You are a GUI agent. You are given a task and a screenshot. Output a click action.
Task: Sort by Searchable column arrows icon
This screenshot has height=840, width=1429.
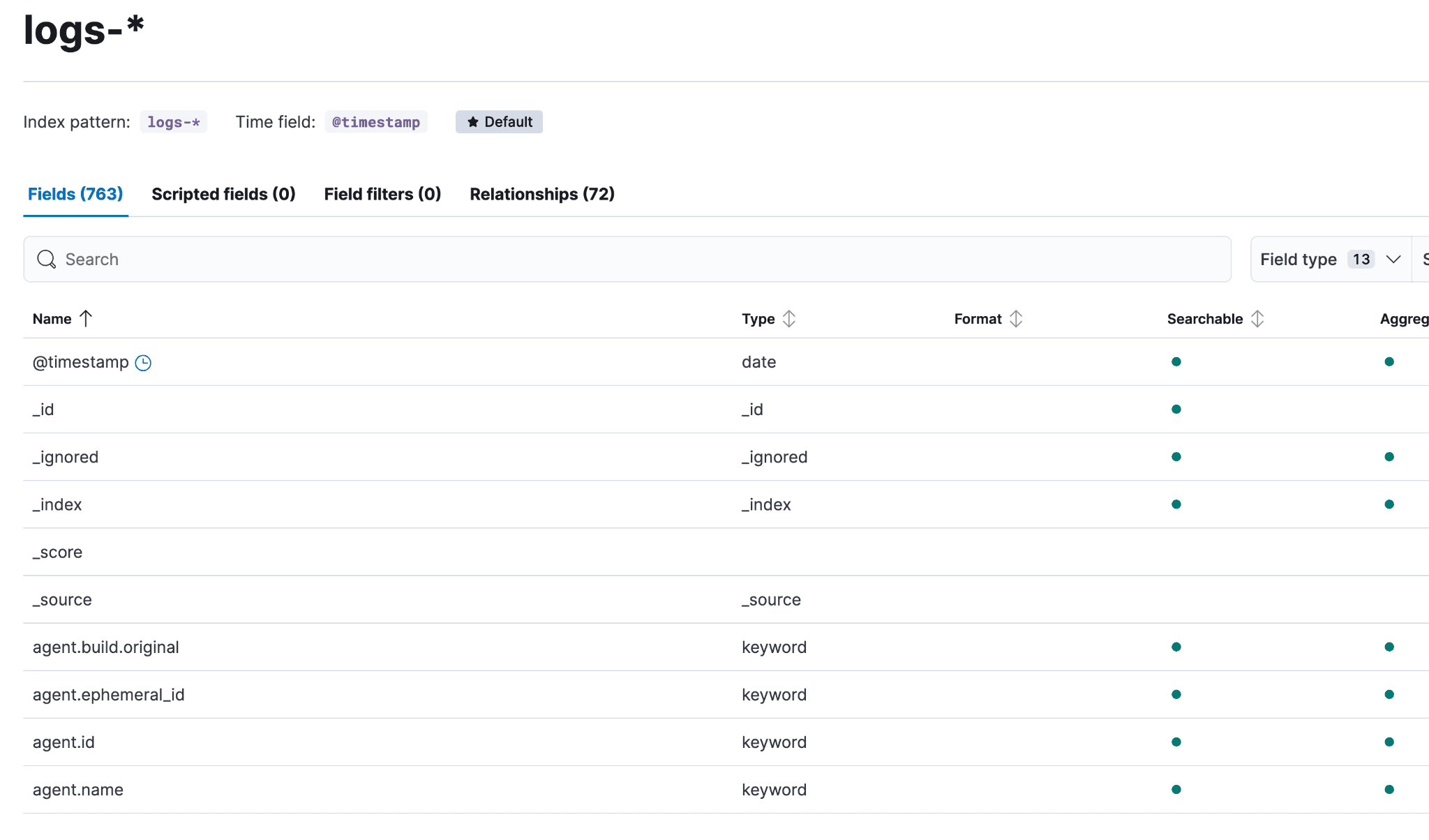tap(1257, 319)
